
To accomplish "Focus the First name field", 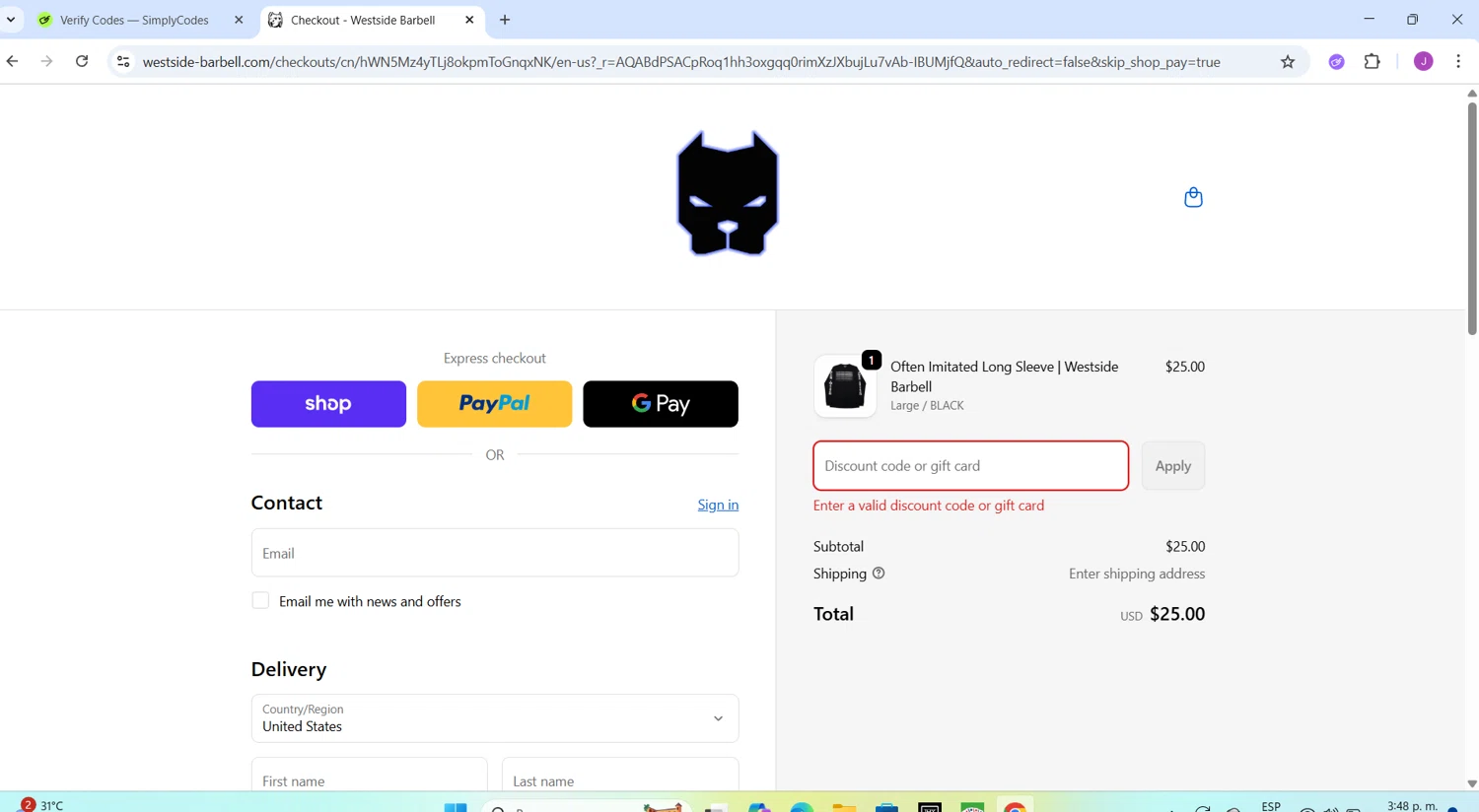I will click(370, 775).
